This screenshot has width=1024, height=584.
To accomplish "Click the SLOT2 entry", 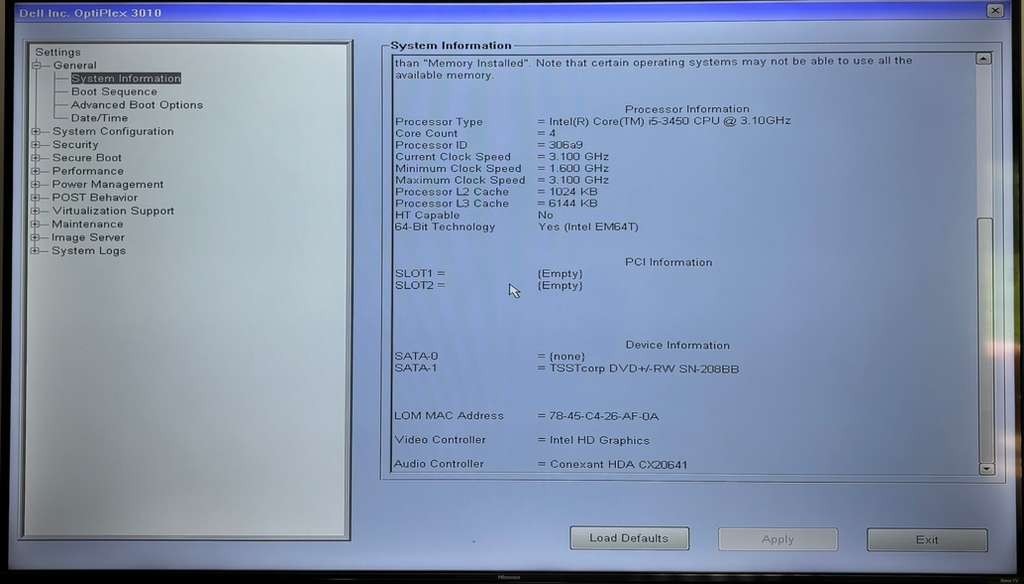I will [x=488, y=285].
